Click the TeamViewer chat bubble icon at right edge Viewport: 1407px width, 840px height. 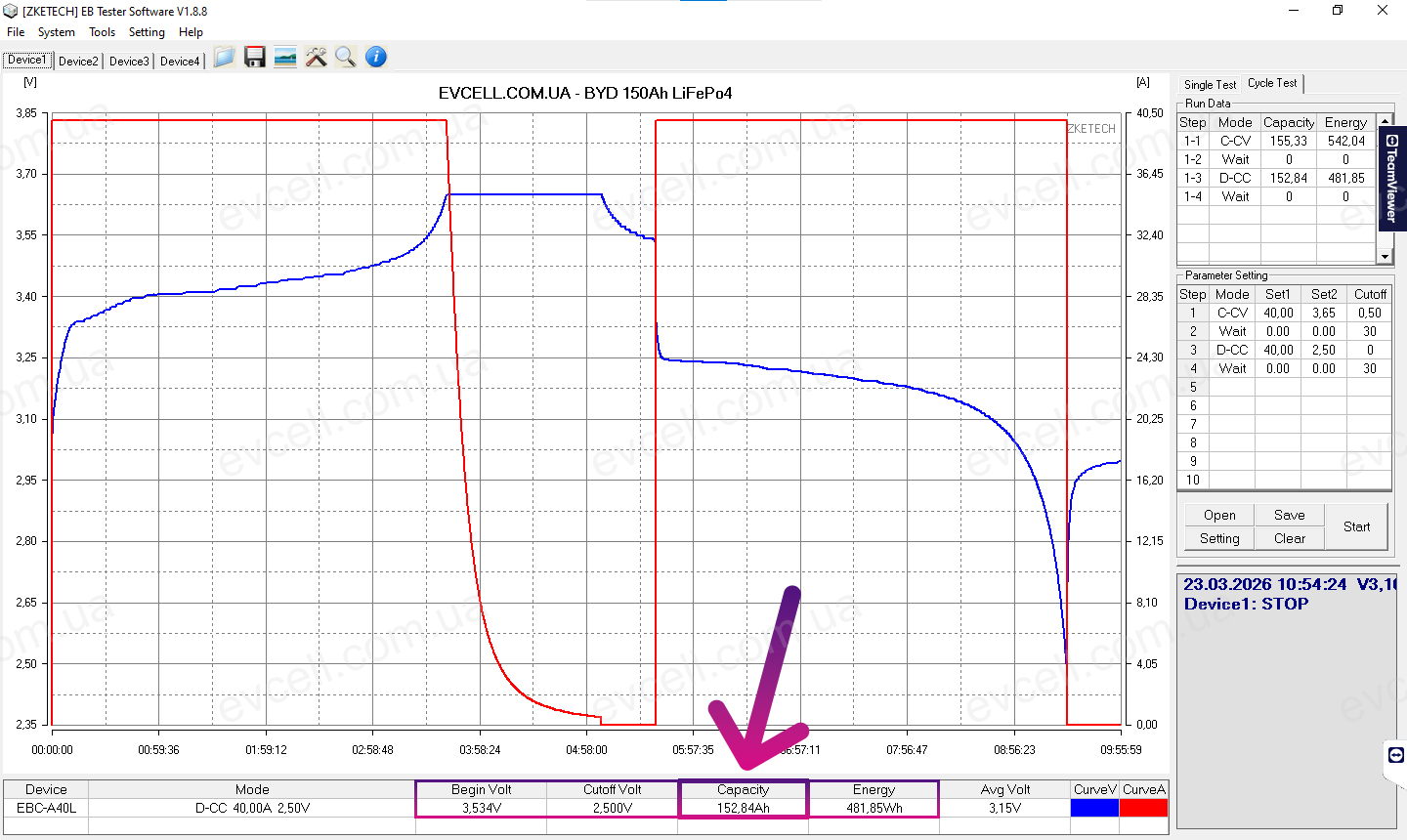[1395, 755]
